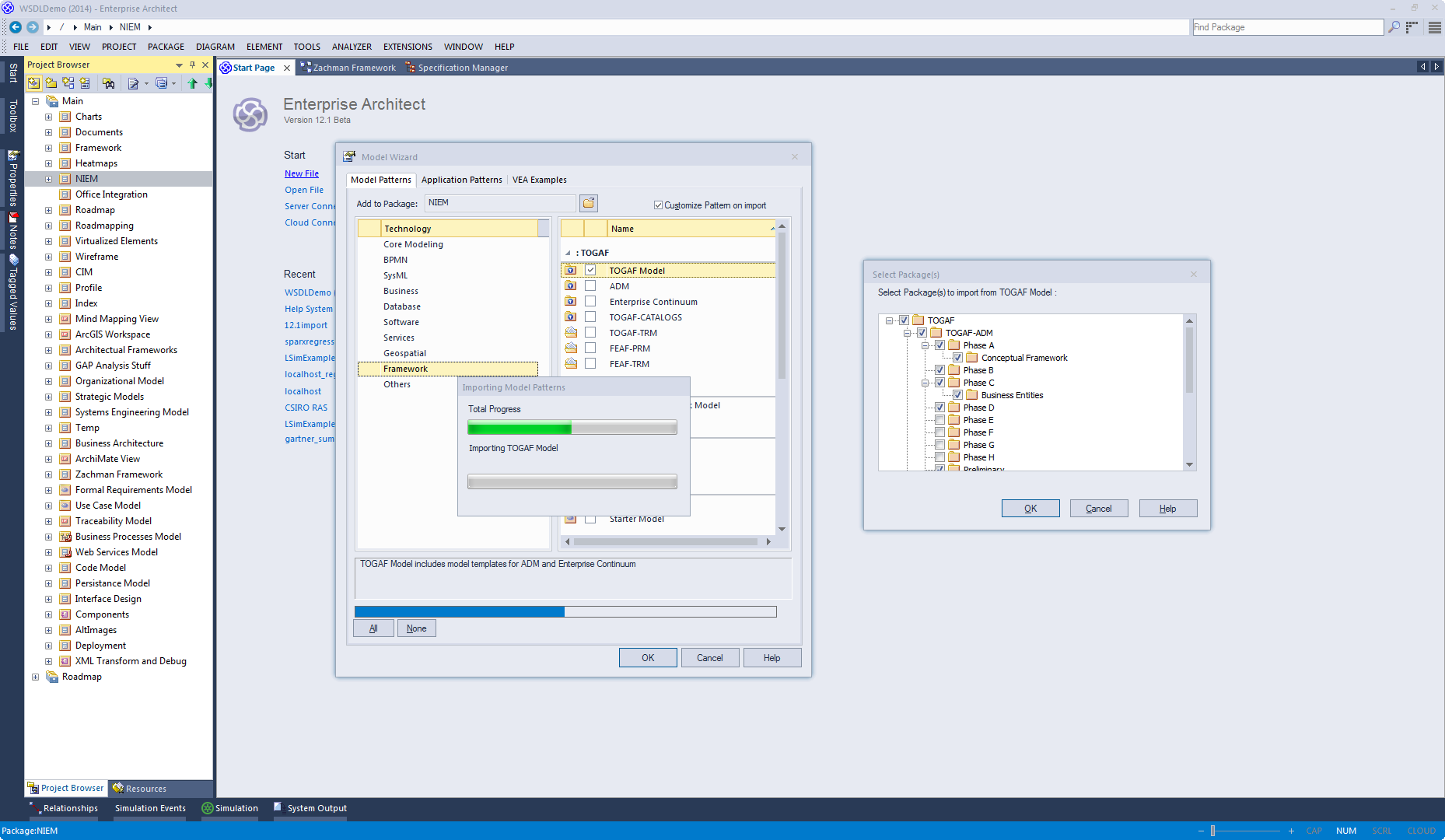This screenshot has height=840, width=1445.
Task: Click the New Diagram toolbar icon
Action: [68, 83]
